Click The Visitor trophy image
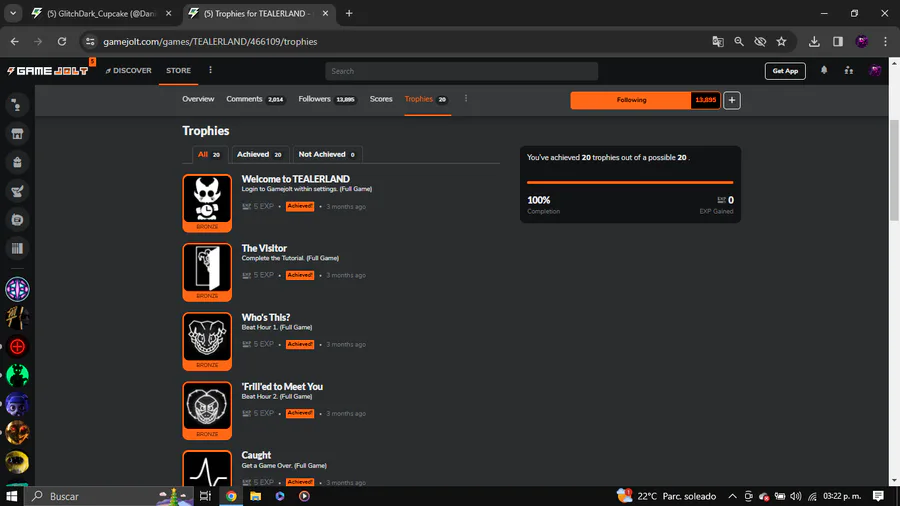The width and height of the screenshot is (900, 506). (x=207, y=272)
